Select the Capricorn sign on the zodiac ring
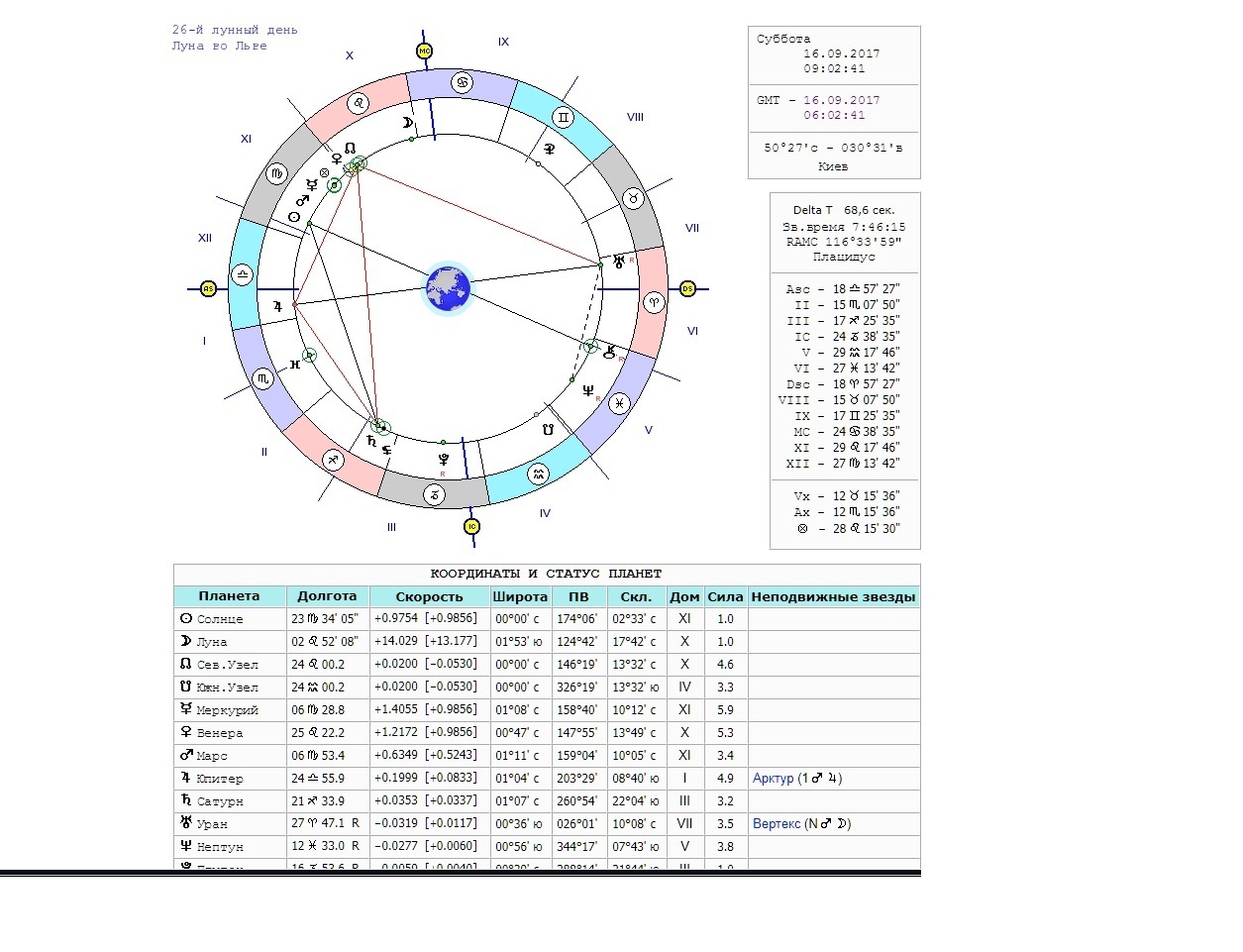Image resolution: width=1243 pixels, height=952 pixels. click(x=435, y=494)
